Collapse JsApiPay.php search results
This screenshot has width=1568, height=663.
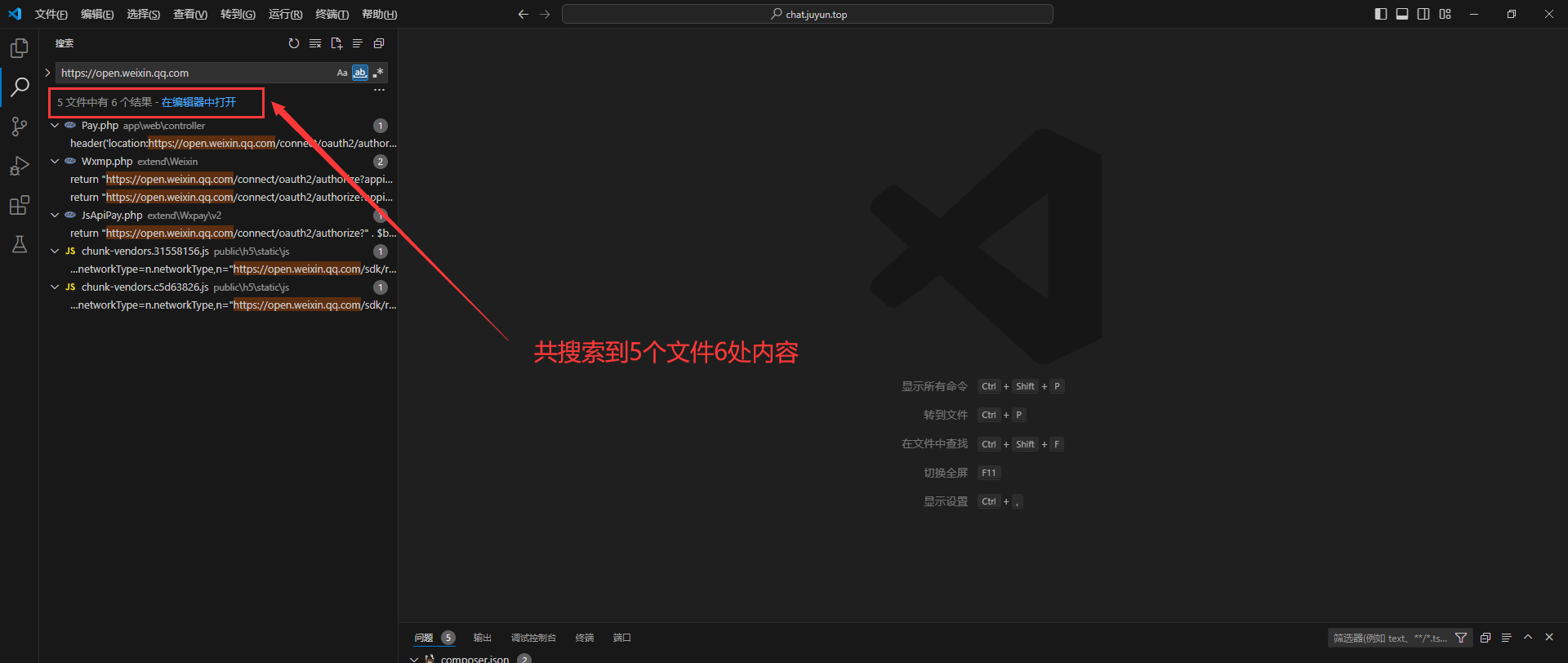click(55, 216)
